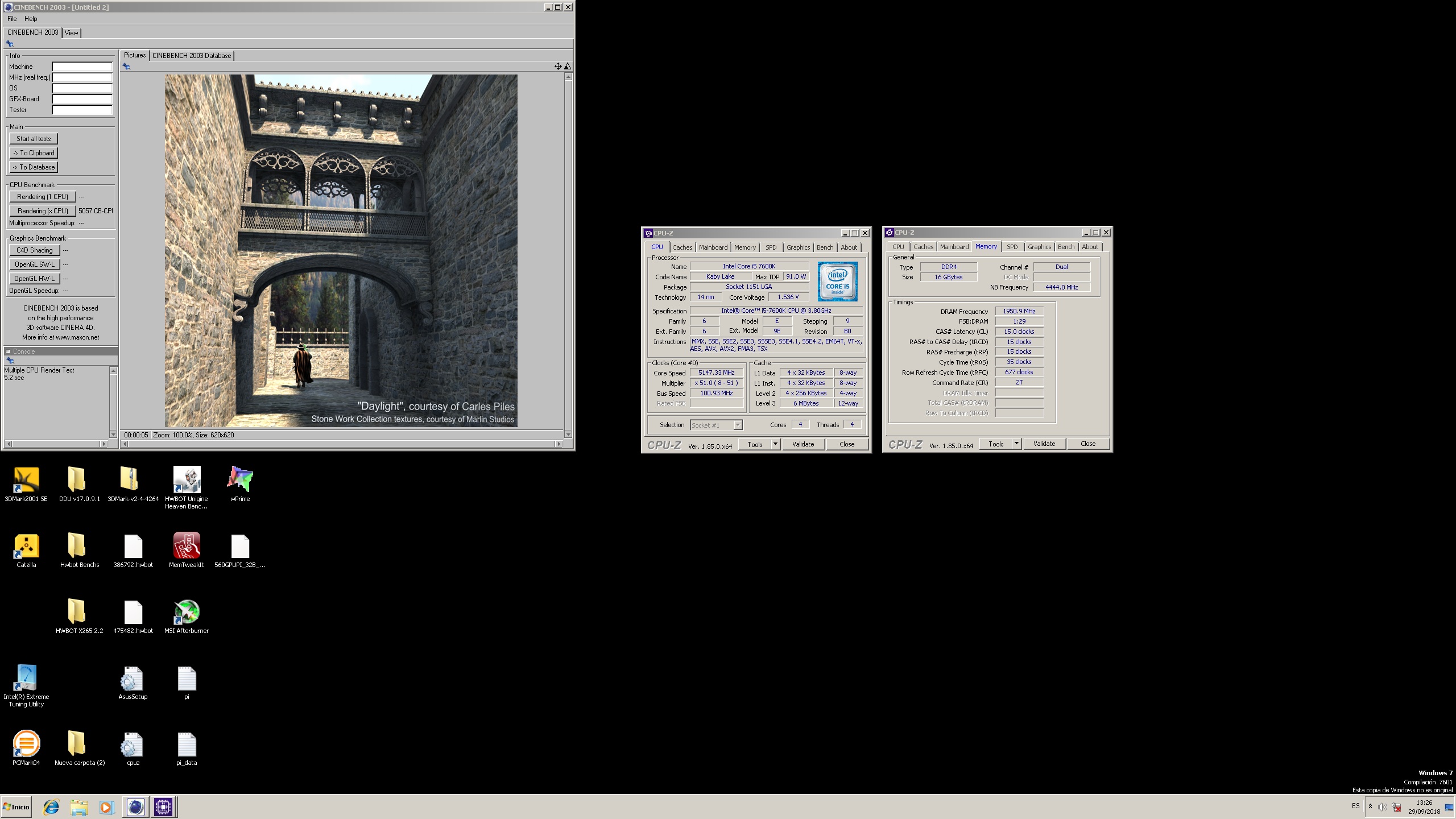Switch to the View tab in CINEBENCH
The width and height of the screenshot is (1456, 819).
(72, 33)
